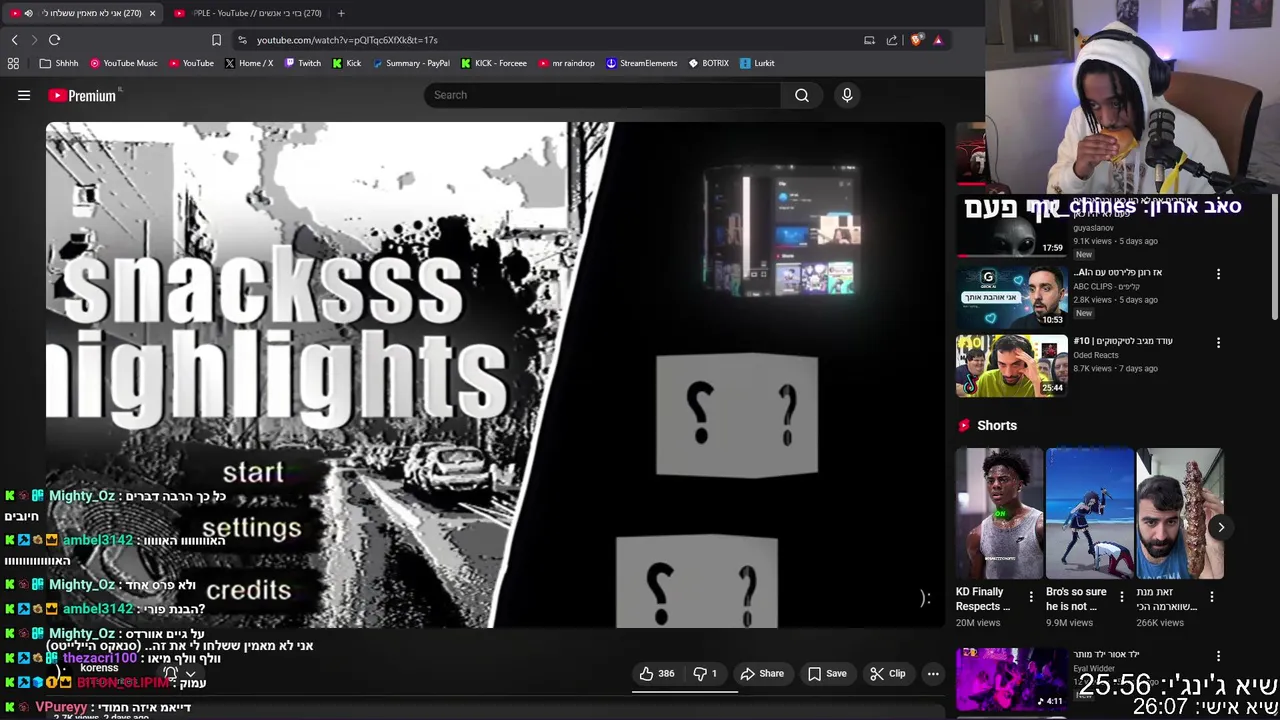The height and width of the screenshot is (720, 1280).
Task: Open the cast/media icon in address bar
Action: pos(869,40)
